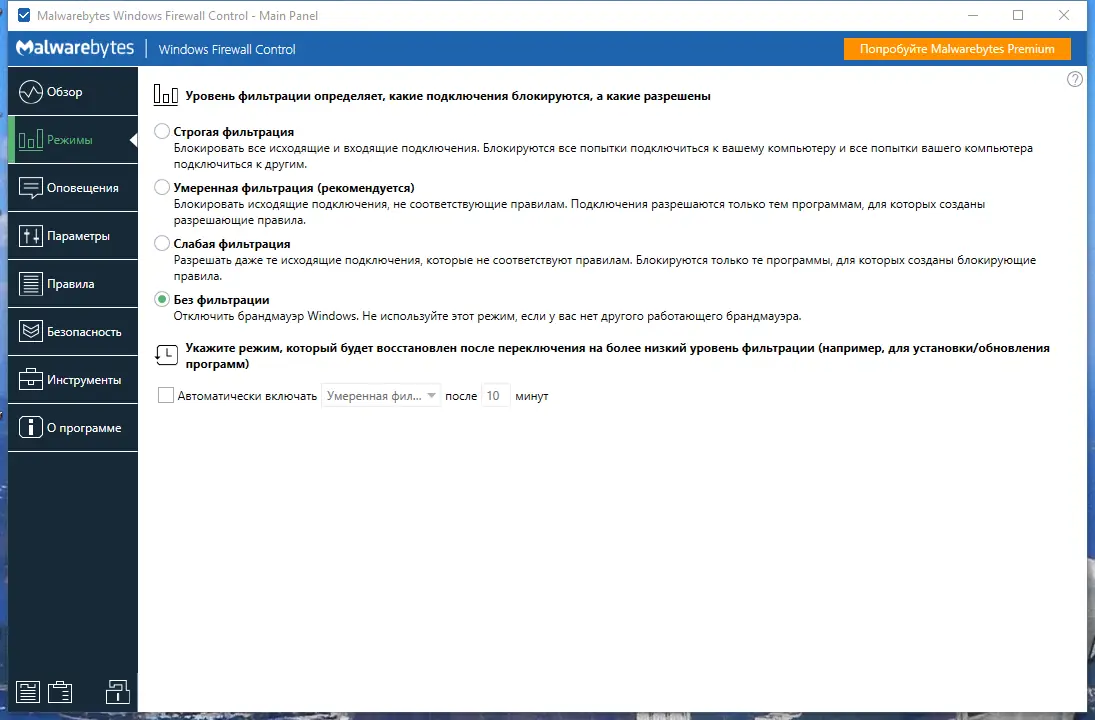
Task: Select the Строгая фильтрация radio button
Action: click(x=160, y=131)
